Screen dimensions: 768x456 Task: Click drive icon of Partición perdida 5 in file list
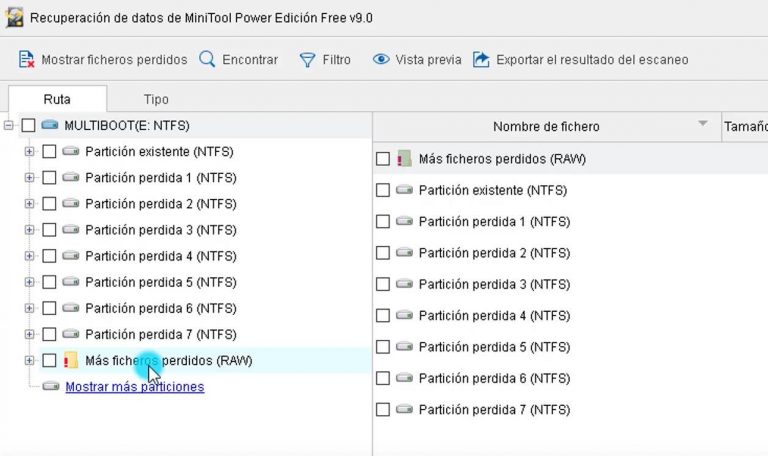pyautogui.click(x=404, y=346)
